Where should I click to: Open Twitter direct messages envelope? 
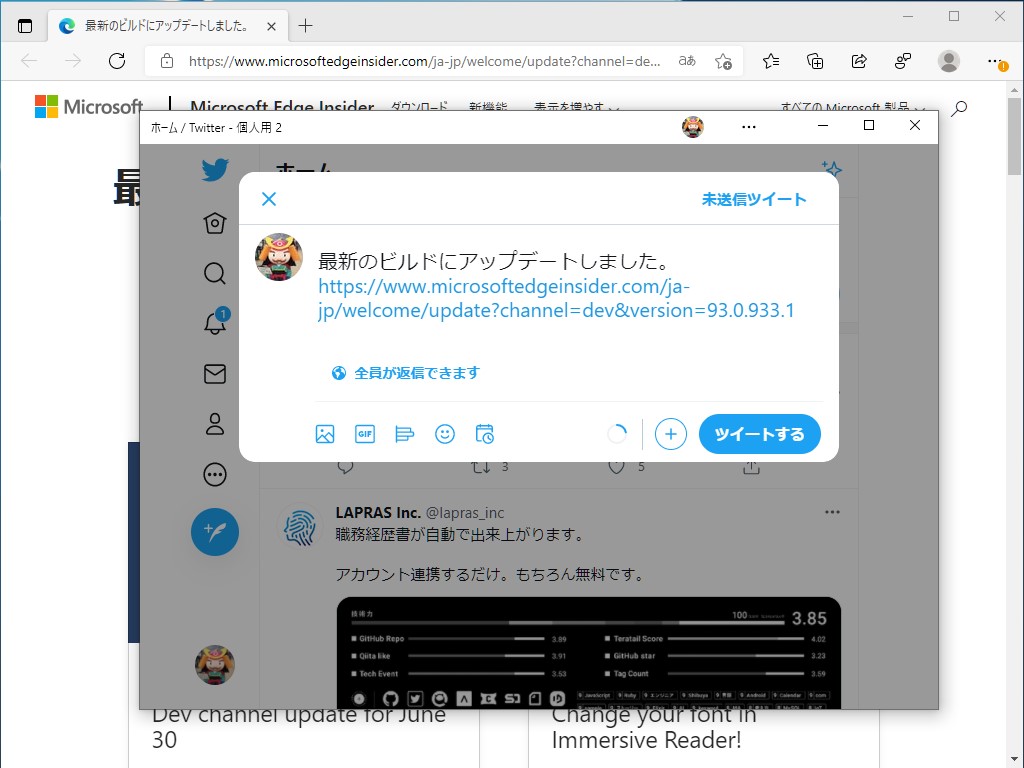(214, 374)
